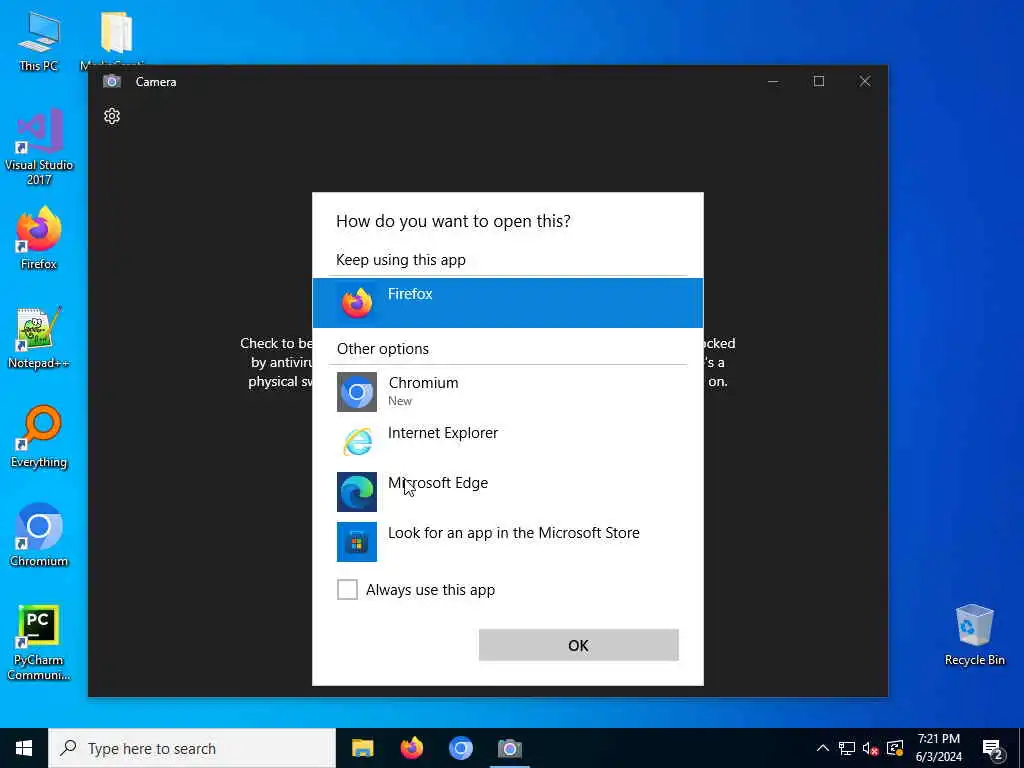Screen dimensions: 1024x768
Task: Click the taskbar search box
Action: pos(192,748)
